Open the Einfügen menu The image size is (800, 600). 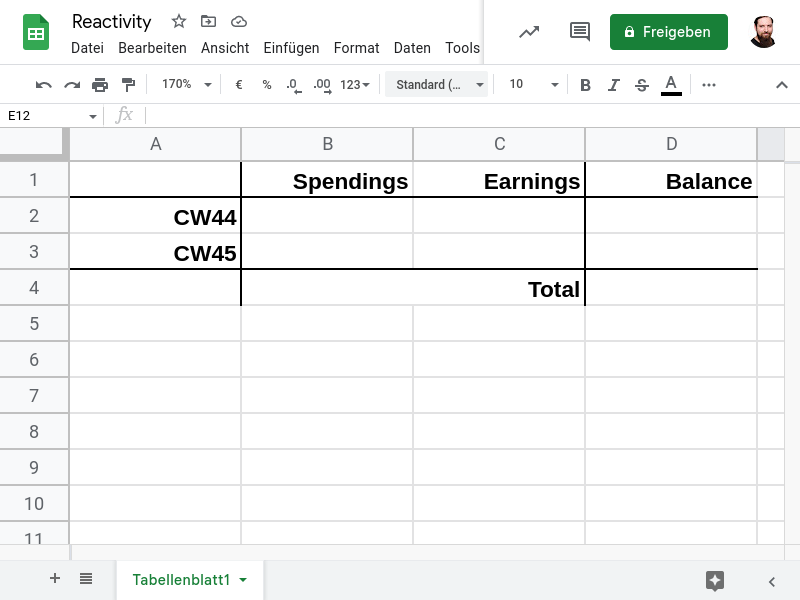pyautogui.click(x=291, y=48)
